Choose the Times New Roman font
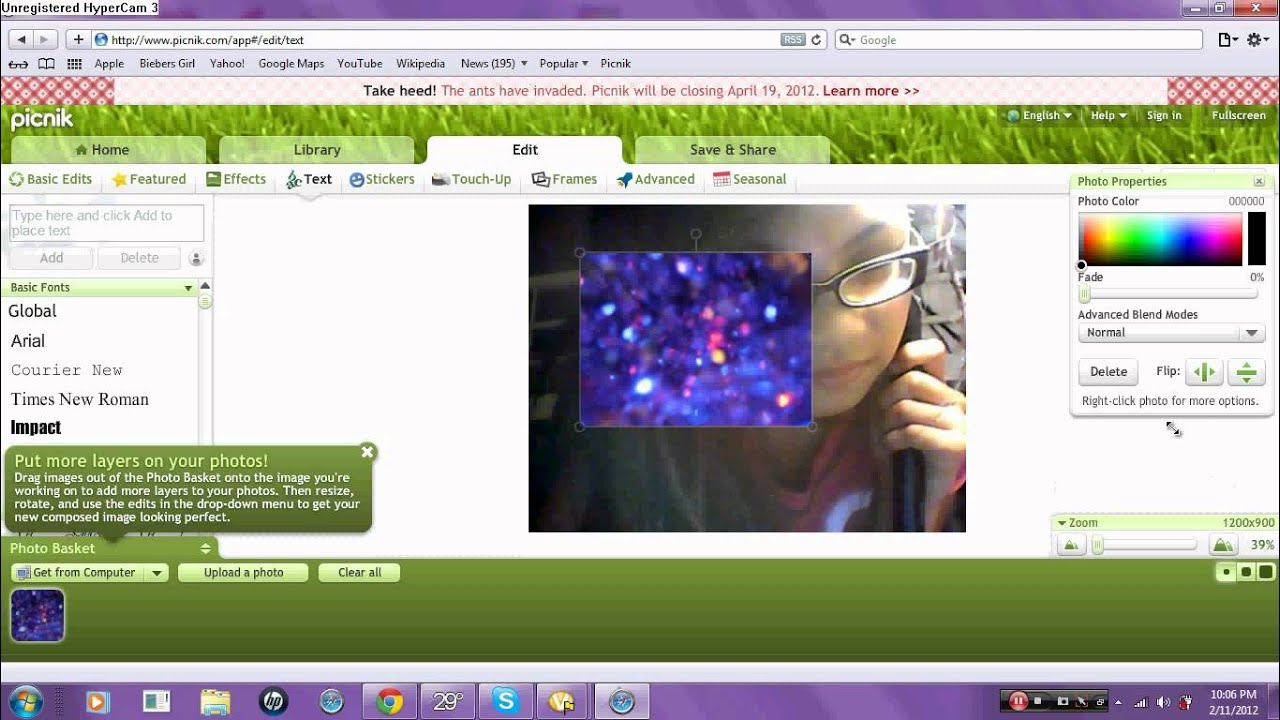Screen dimensions: 1280x720 tap(80, 399)
